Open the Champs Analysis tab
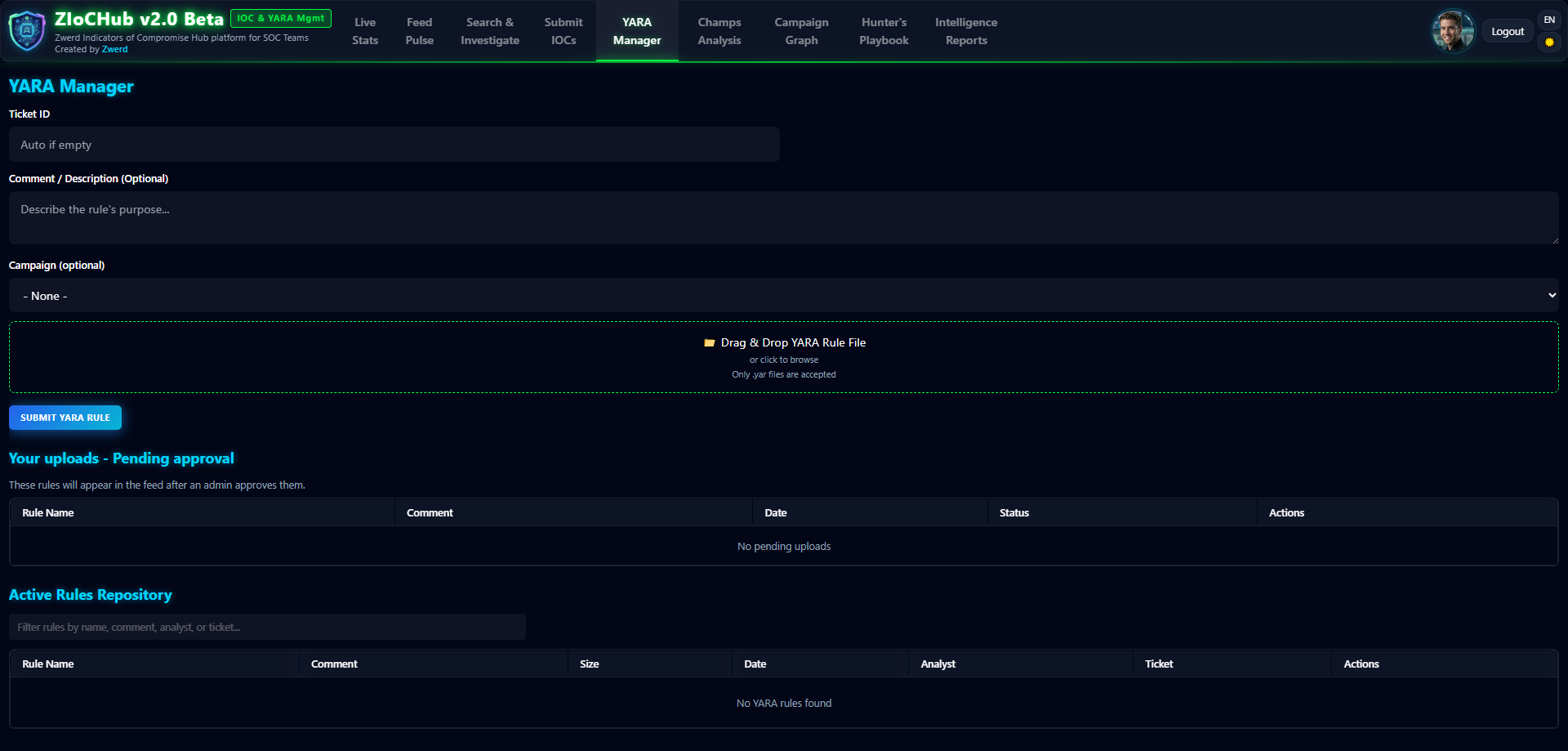Image resolution: width=1568 pixels, height=751 pixels. tap(719, 31)
